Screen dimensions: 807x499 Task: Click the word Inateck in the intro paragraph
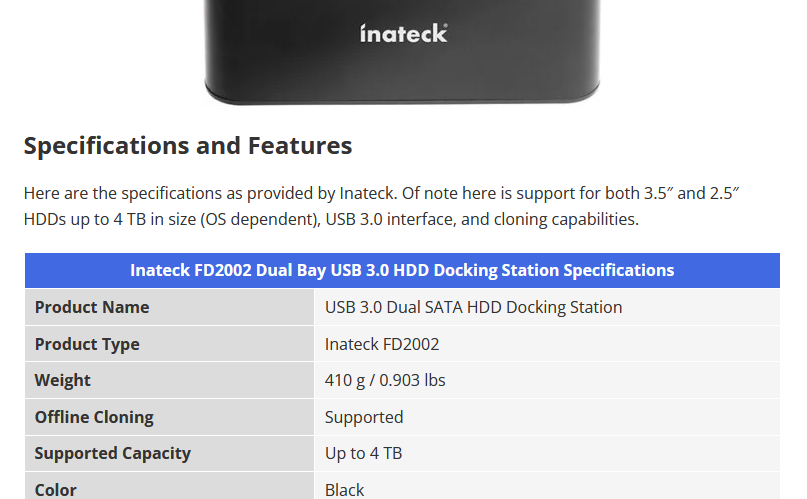pos(367,193)
